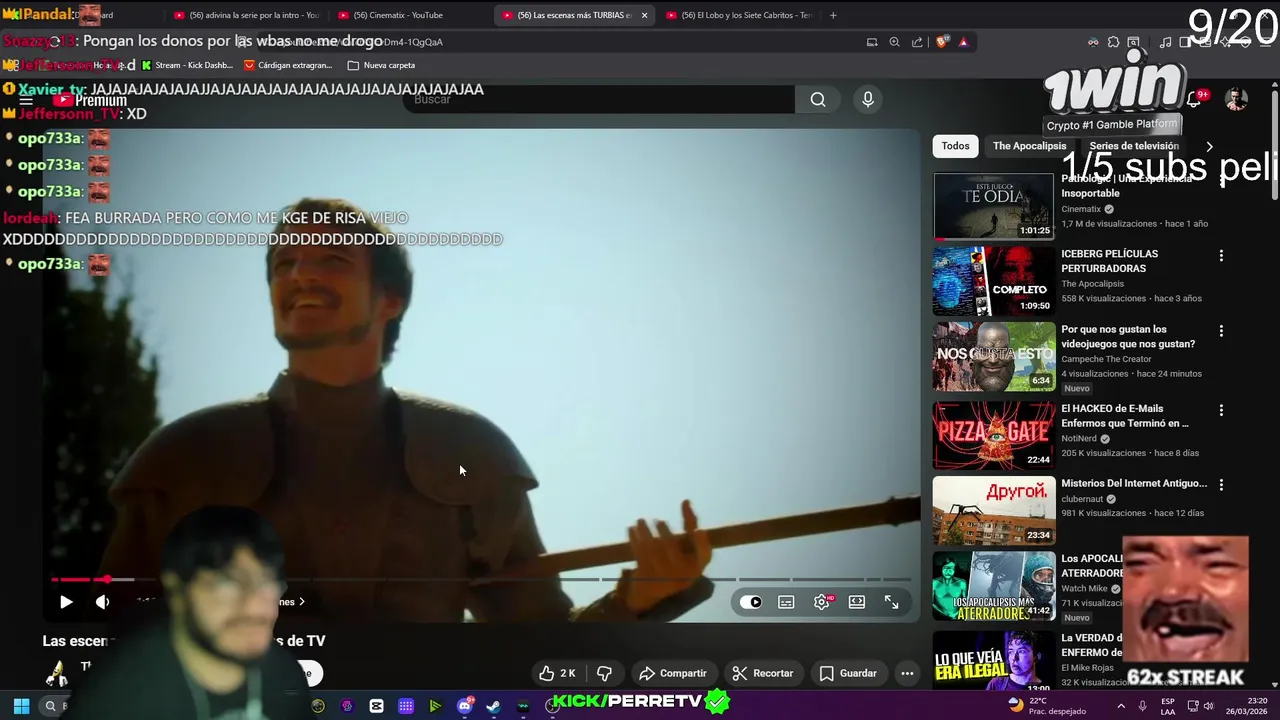Switch to El Lobo y los Siete Cabritos tab
This screenshot has width=1280, height=720.
[738, 15]
